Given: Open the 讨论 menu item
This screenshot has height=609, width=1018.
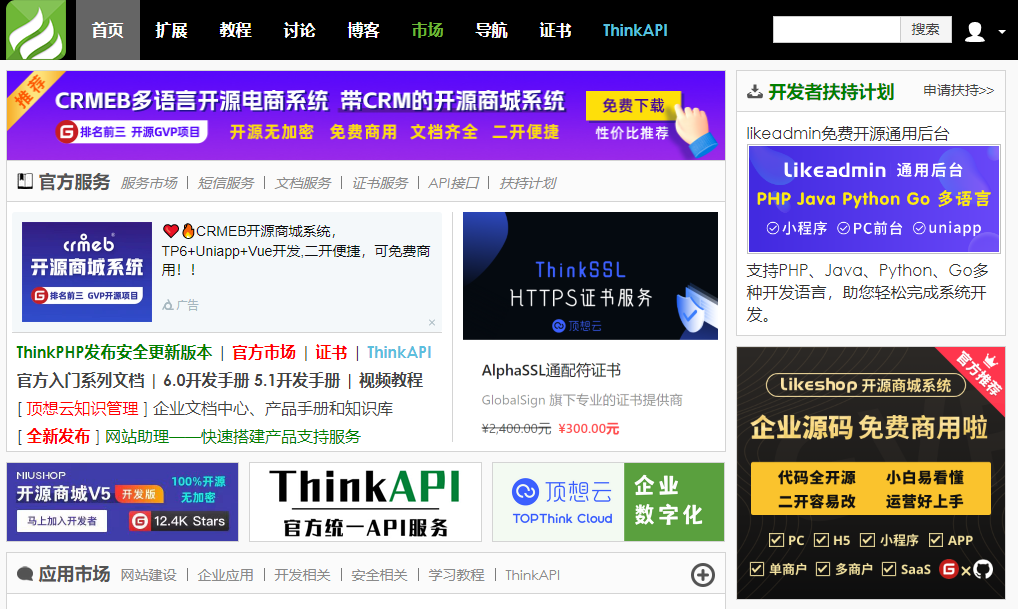Looking at the screenshot, I should [x=299, y=30].
